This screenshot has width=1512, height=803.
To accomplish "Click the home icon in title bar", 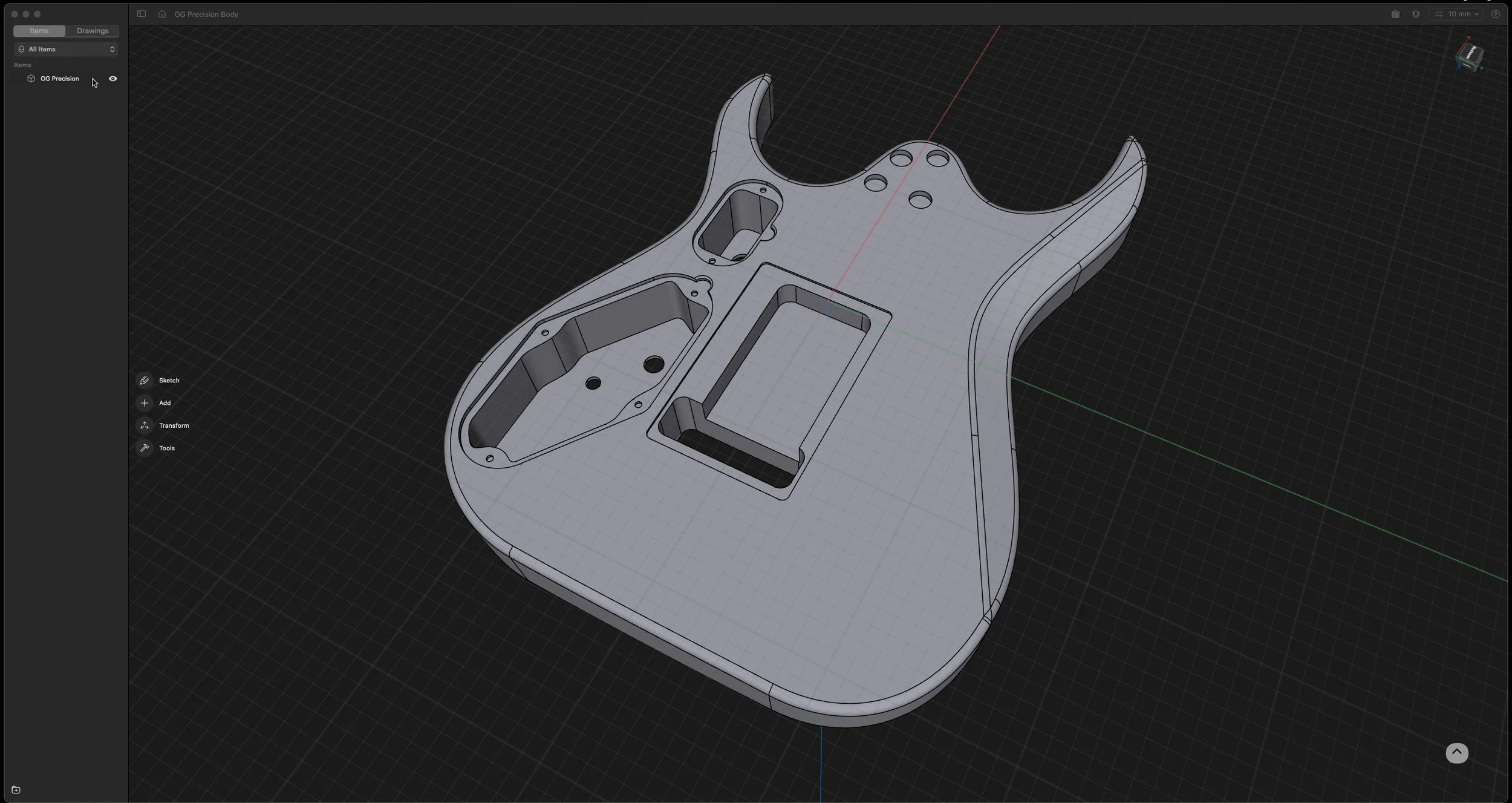I will [162, 14].
